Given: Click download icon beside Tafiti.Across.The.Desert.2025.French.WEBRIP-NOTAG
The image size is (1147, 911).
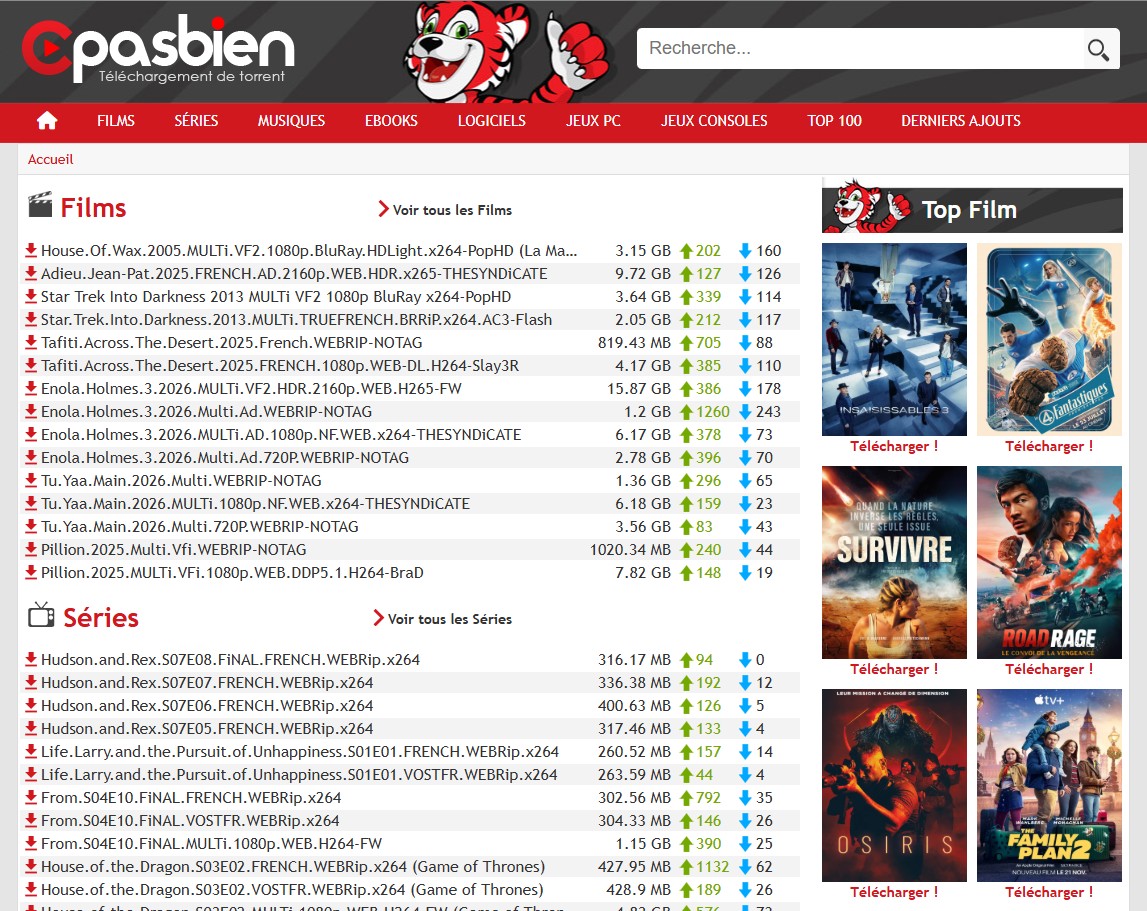Looking at the screenshot, I should (x=31, y=342).
